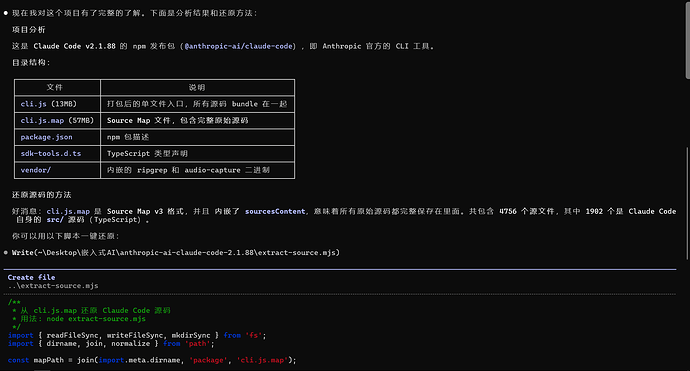Click the sourcesContent keyword in paragraph
Screen dimensions: 690x371
(x=275, y=211)
